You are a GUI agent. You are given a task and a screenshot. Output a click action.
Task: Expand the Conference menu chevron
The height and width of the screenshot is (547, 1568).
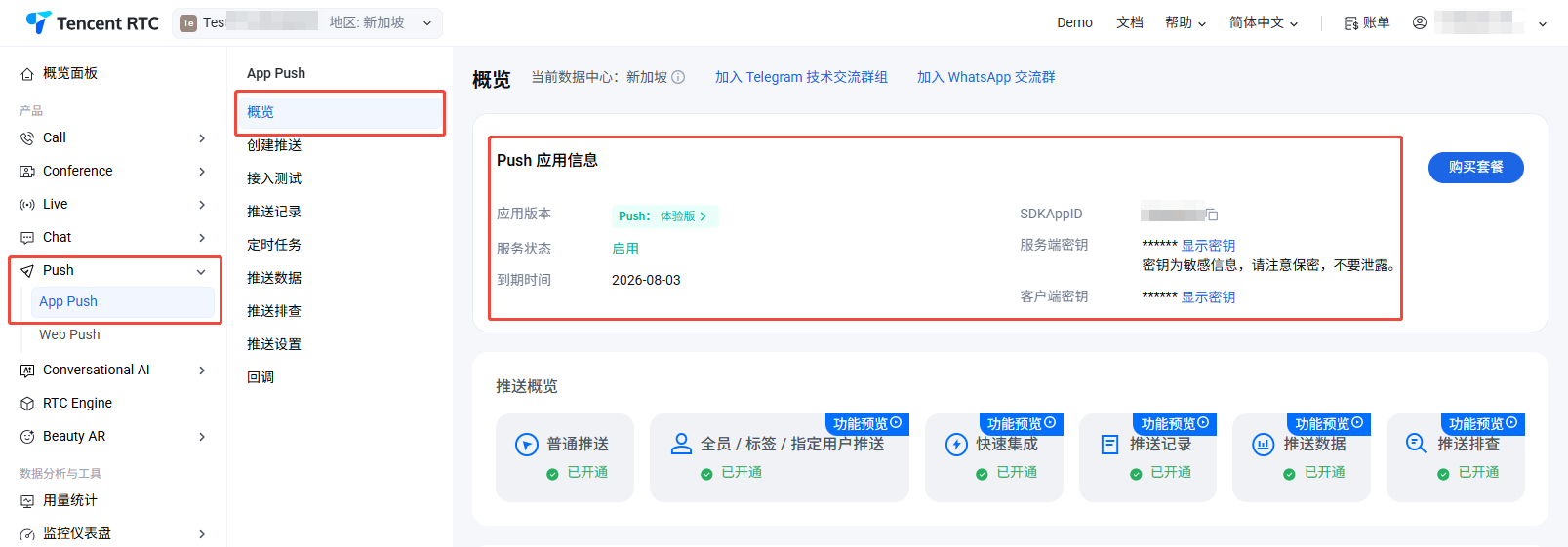202,172
